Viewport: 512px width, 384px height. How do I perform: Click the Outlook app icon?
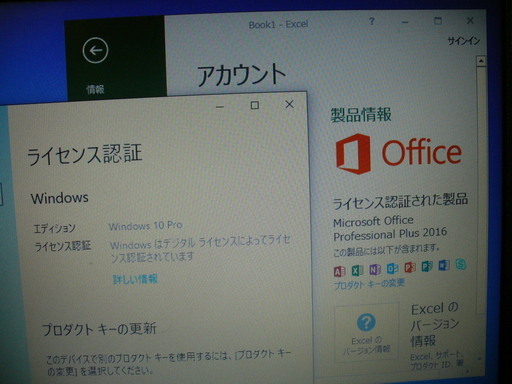392,268
